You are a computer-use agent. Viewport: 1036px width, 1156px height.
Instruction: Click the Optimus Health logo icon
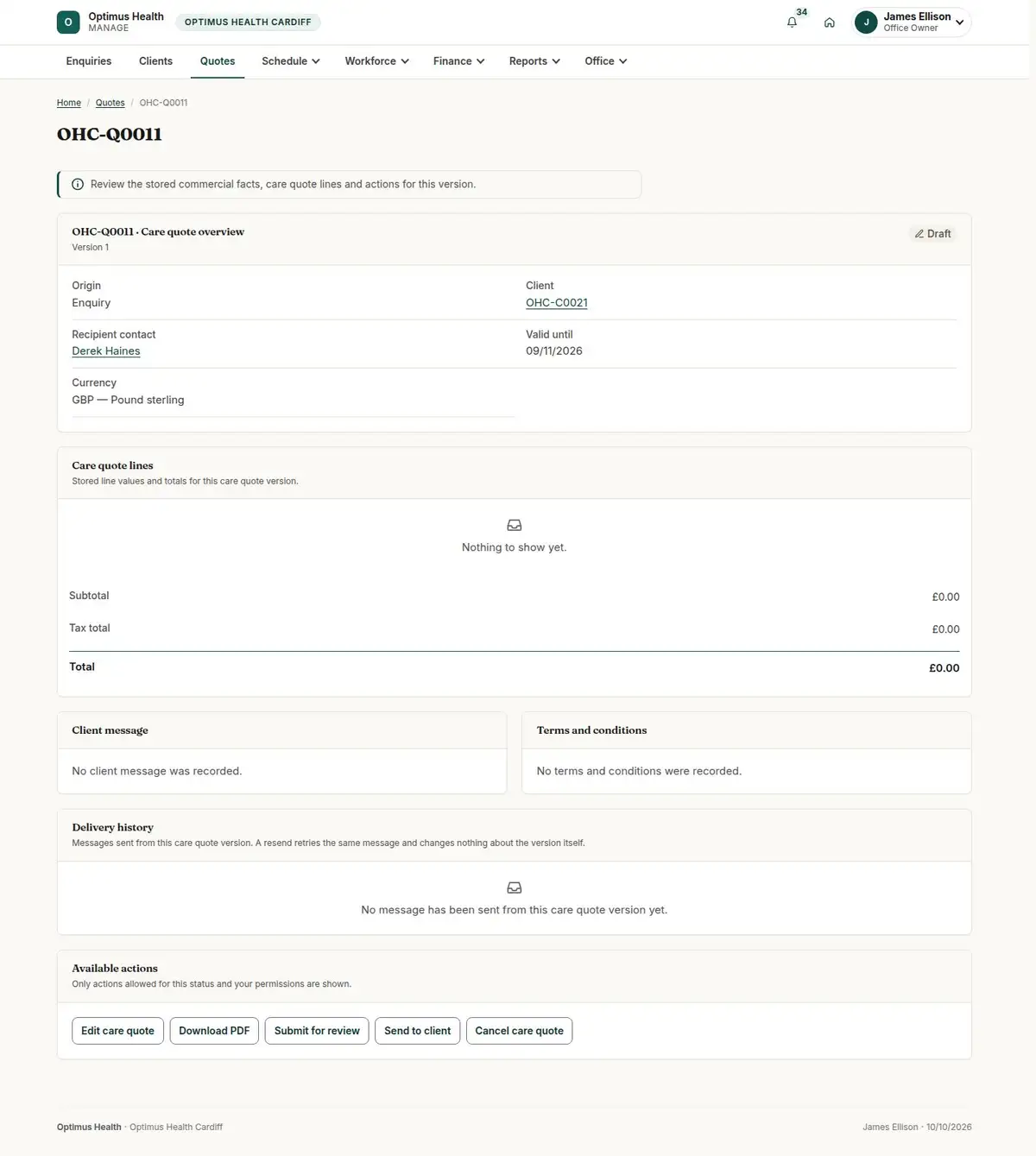pyautogui.click(x=68, y=22)
